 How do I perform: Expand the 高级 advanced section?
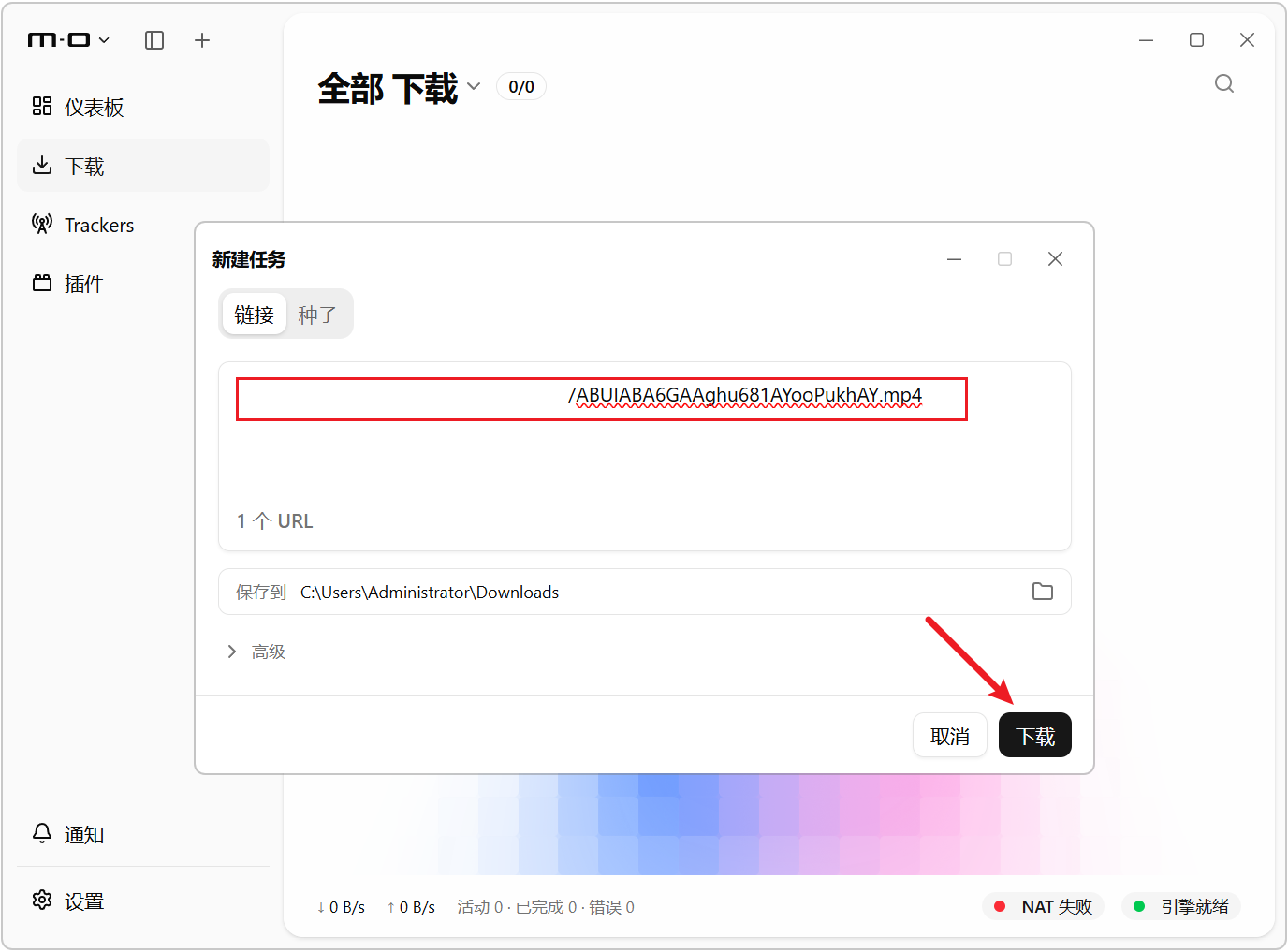click(x=256, y=652)
